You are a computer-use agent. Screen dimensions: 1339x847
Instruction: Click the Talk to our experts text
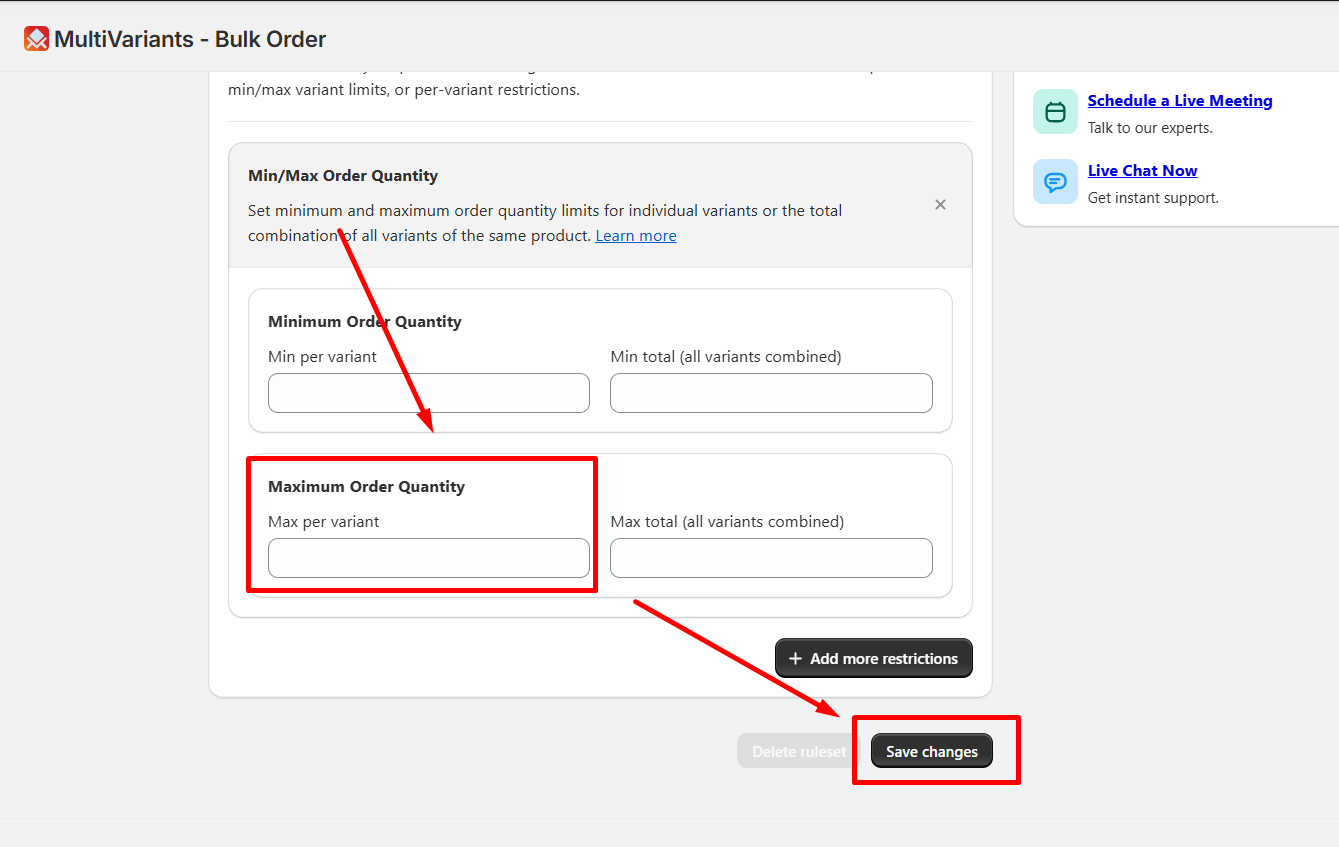coord(1150,128)
